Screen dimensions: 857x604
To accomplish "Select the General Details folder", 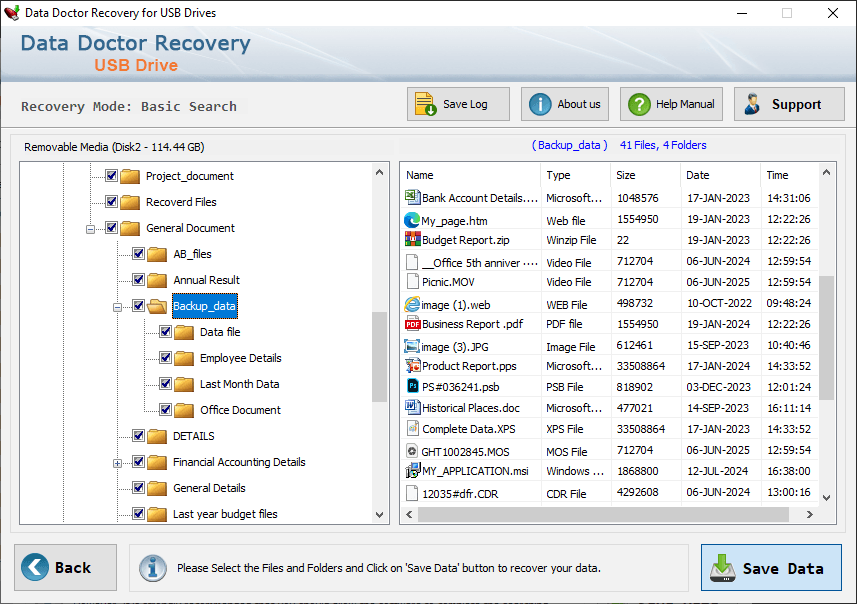I will click(x=209, y=488).
